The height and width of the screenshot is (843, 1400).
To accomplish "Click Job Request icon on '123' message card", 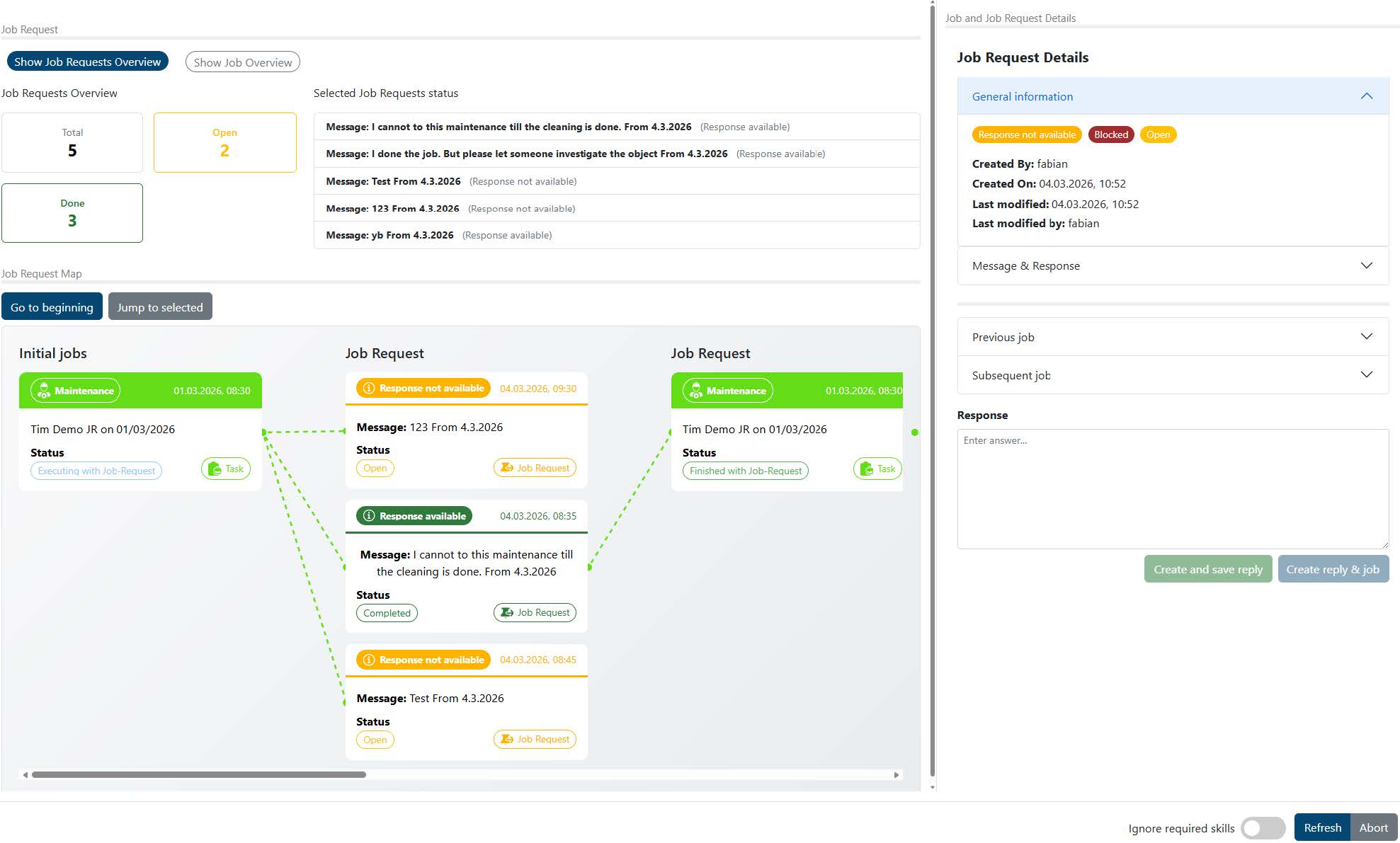I will [x=507, y=468].
